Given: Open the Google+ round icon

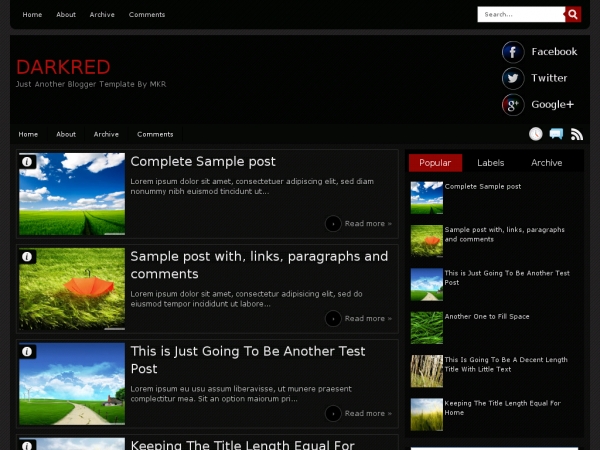Looking at the screenshot, I should pos(513,104).
